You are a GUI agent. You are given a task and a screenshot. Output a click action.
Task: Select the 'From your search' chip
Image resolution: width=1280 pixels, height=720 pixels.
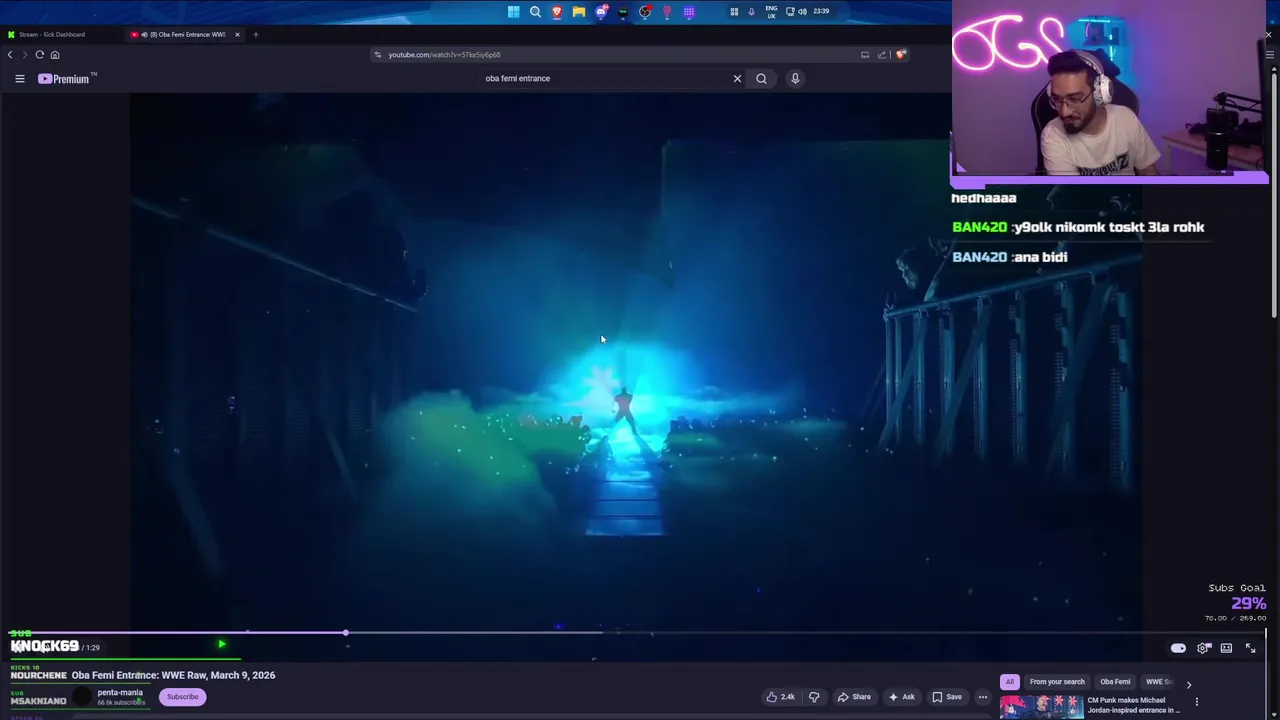(x=1057, y=682)
